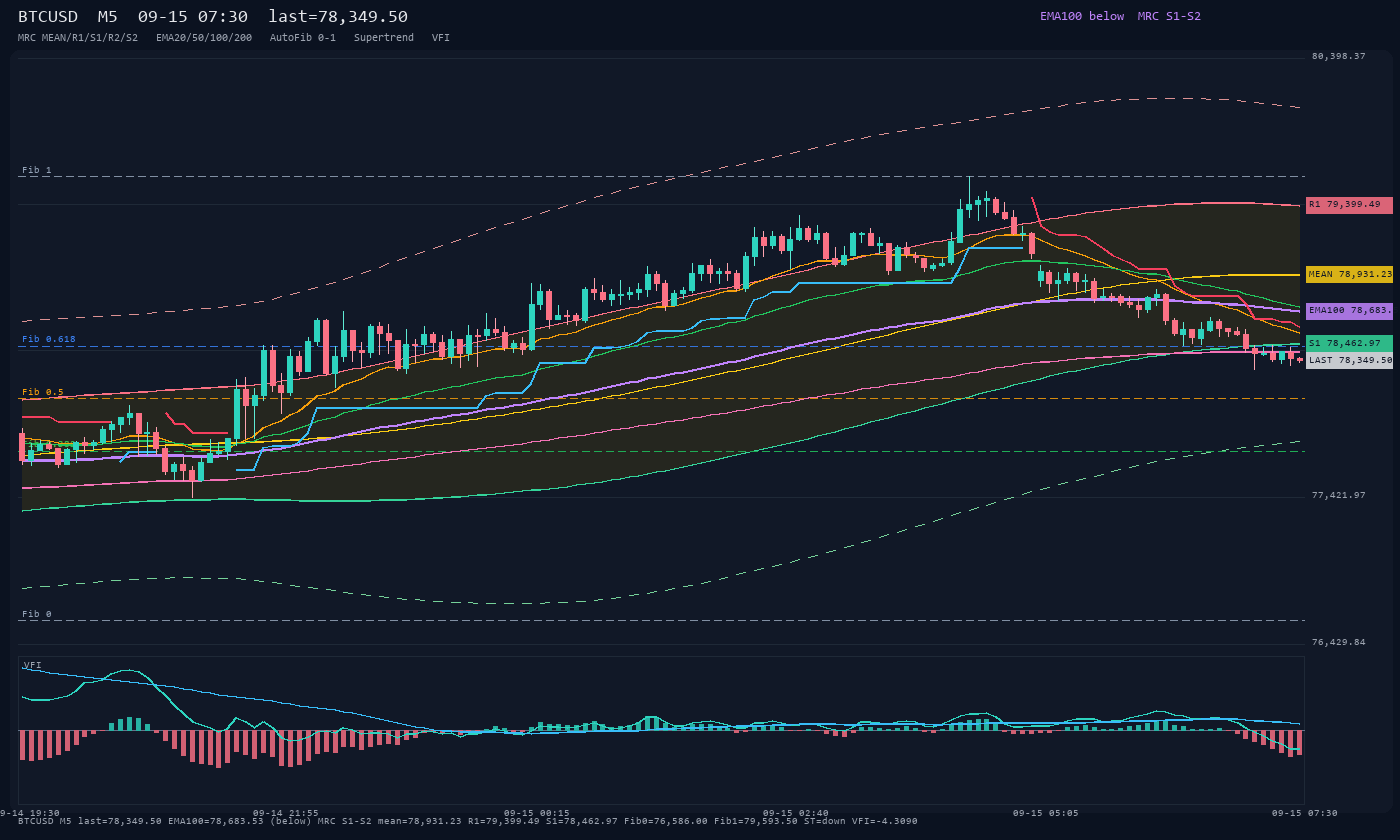The height and width of the screenshot is (840, 1400).
Task: Click EMA100=78,683.53 in the bottom status line
Action: (216, 821)
